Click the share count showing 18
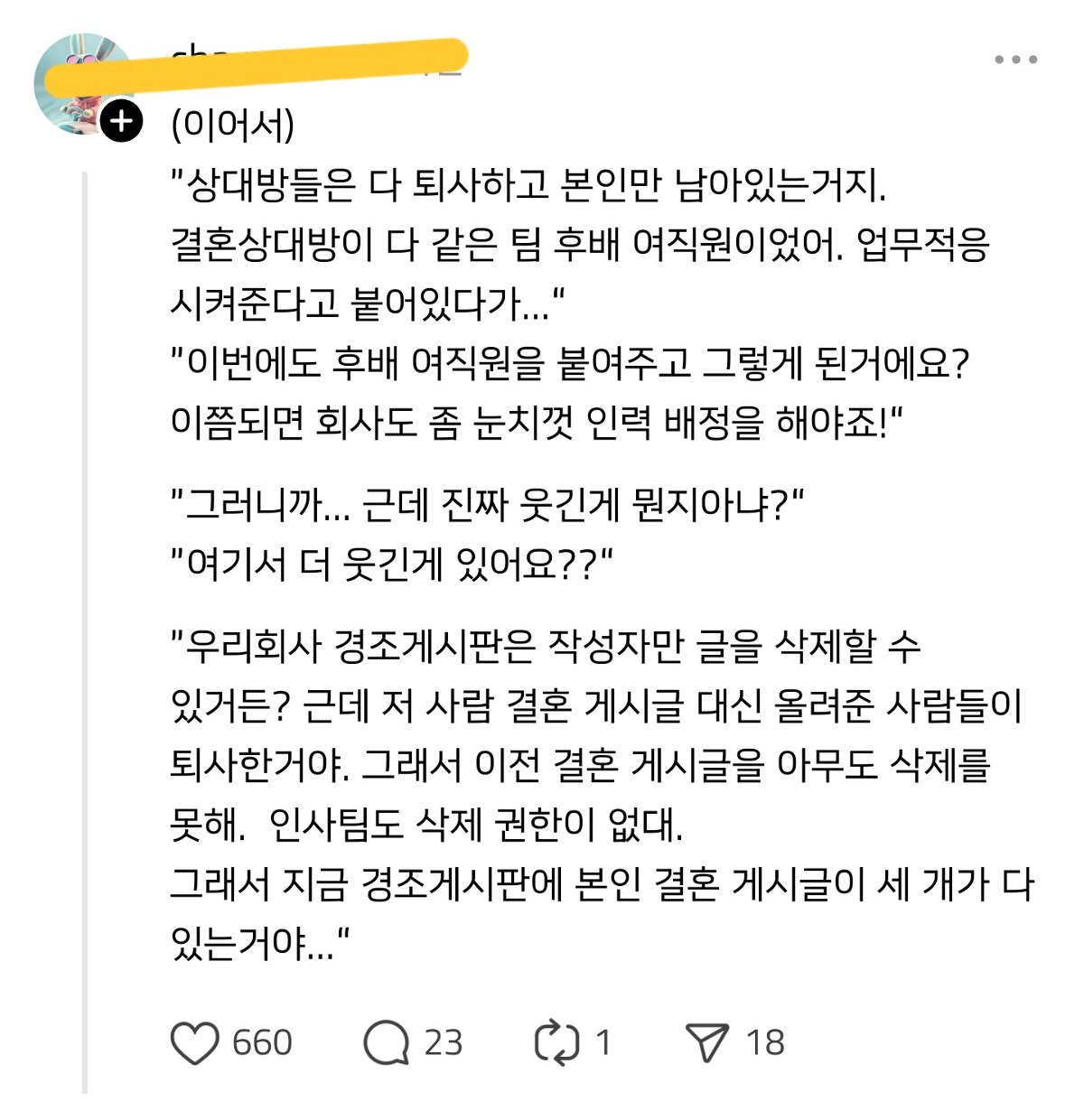Image resolution: width=1084 pixels, height=1120 pixels. (x=765, y=1042)
